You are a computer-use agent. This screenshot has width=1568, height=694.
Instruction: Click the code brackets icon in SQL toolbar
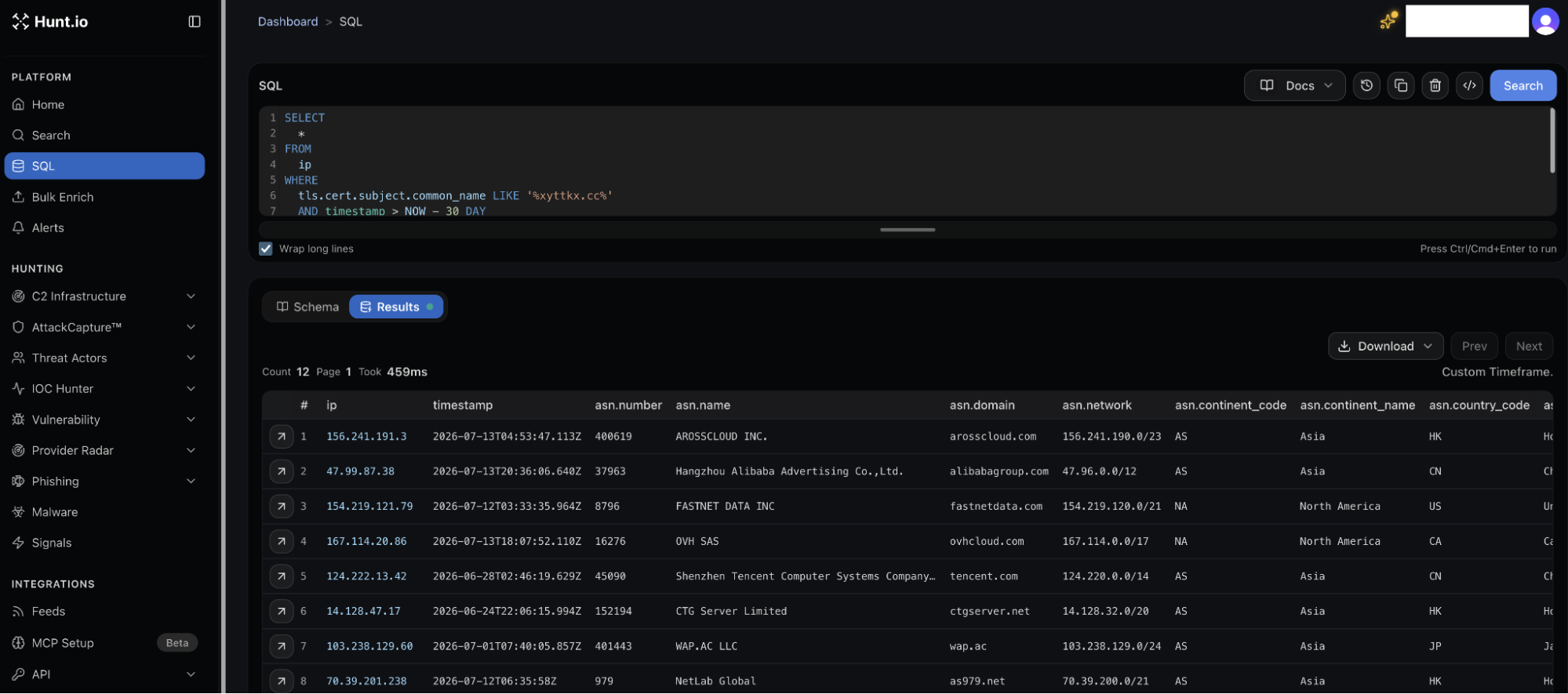coord(1469,85)
